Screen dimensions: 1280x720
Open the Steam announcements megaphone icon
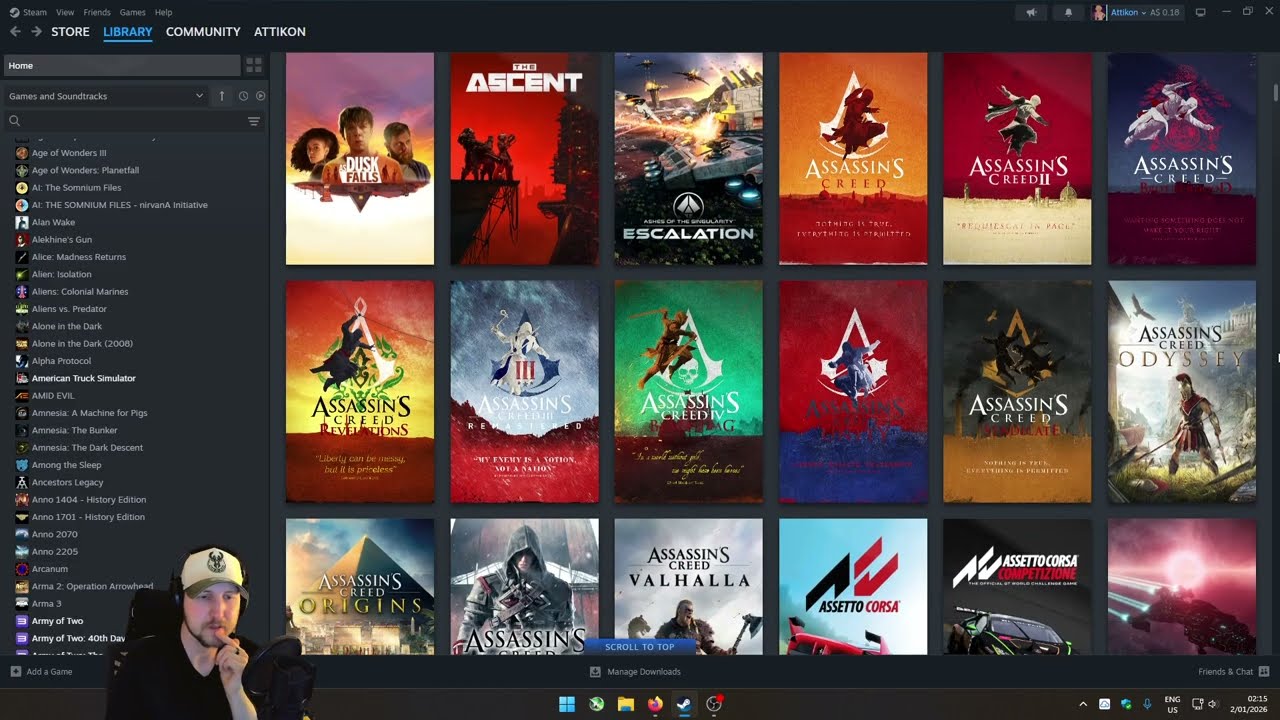pos(1031,12)
